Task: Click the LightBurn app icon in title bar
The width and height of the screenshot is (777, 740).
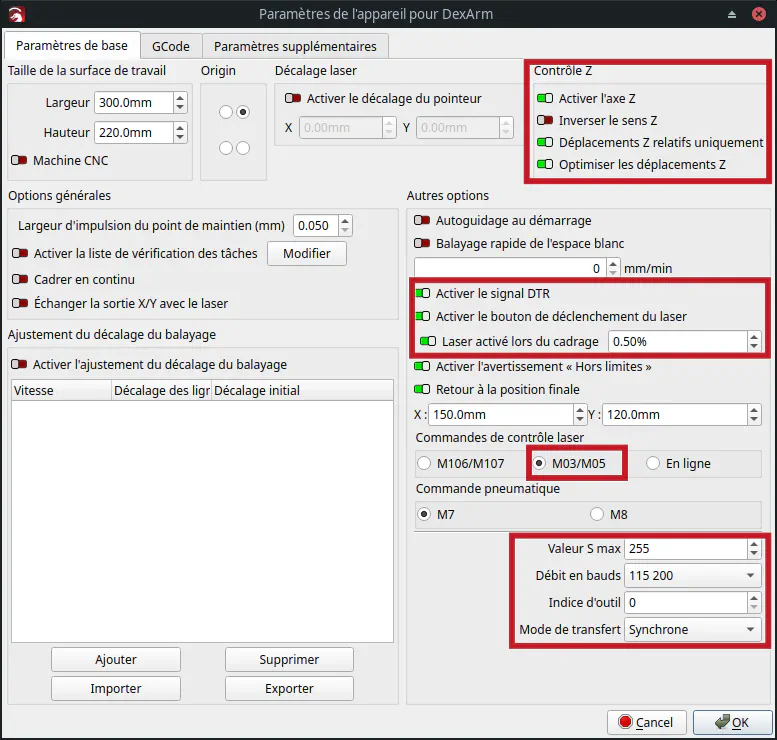Action: pos(17,14)
